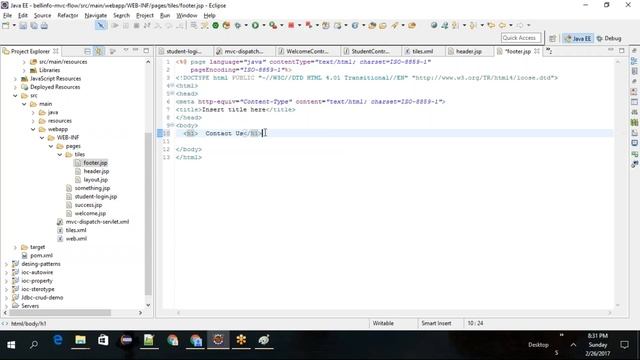Click the editor horizontal scrollbar
The height and width of the screenshot is (360, 640).
coord(394,313)
